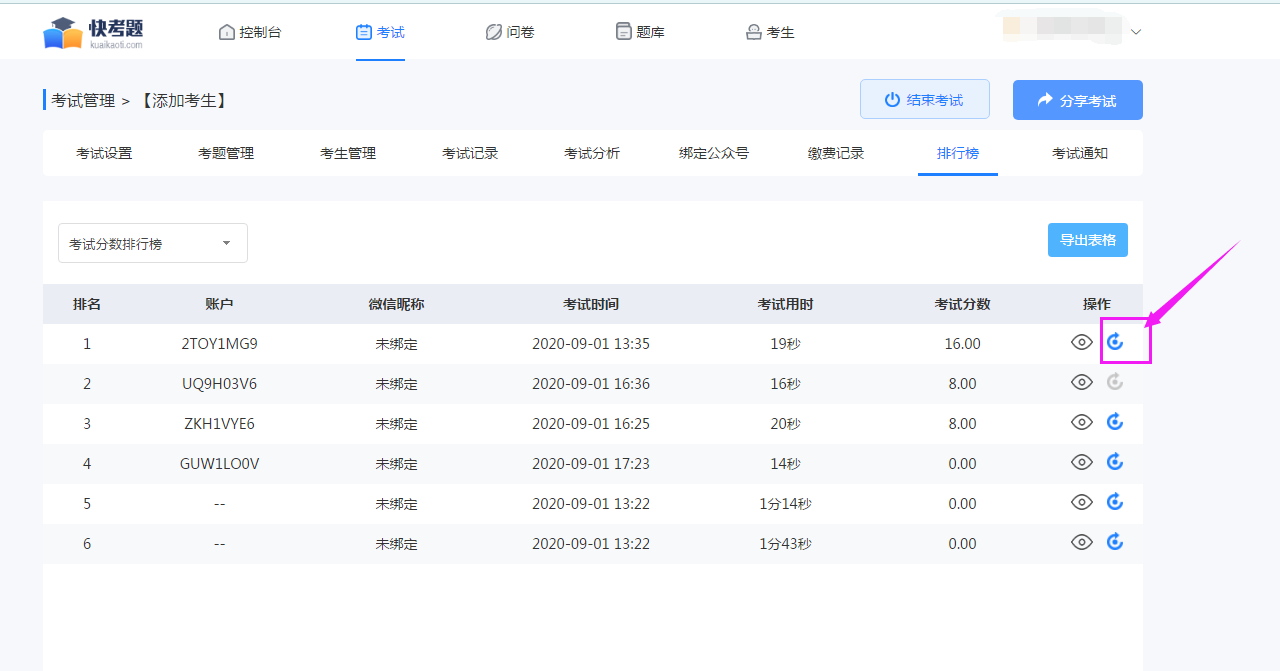Click the score 16.00 cell
Viewport: 1280px width, 671px height.
coord(962,344)
